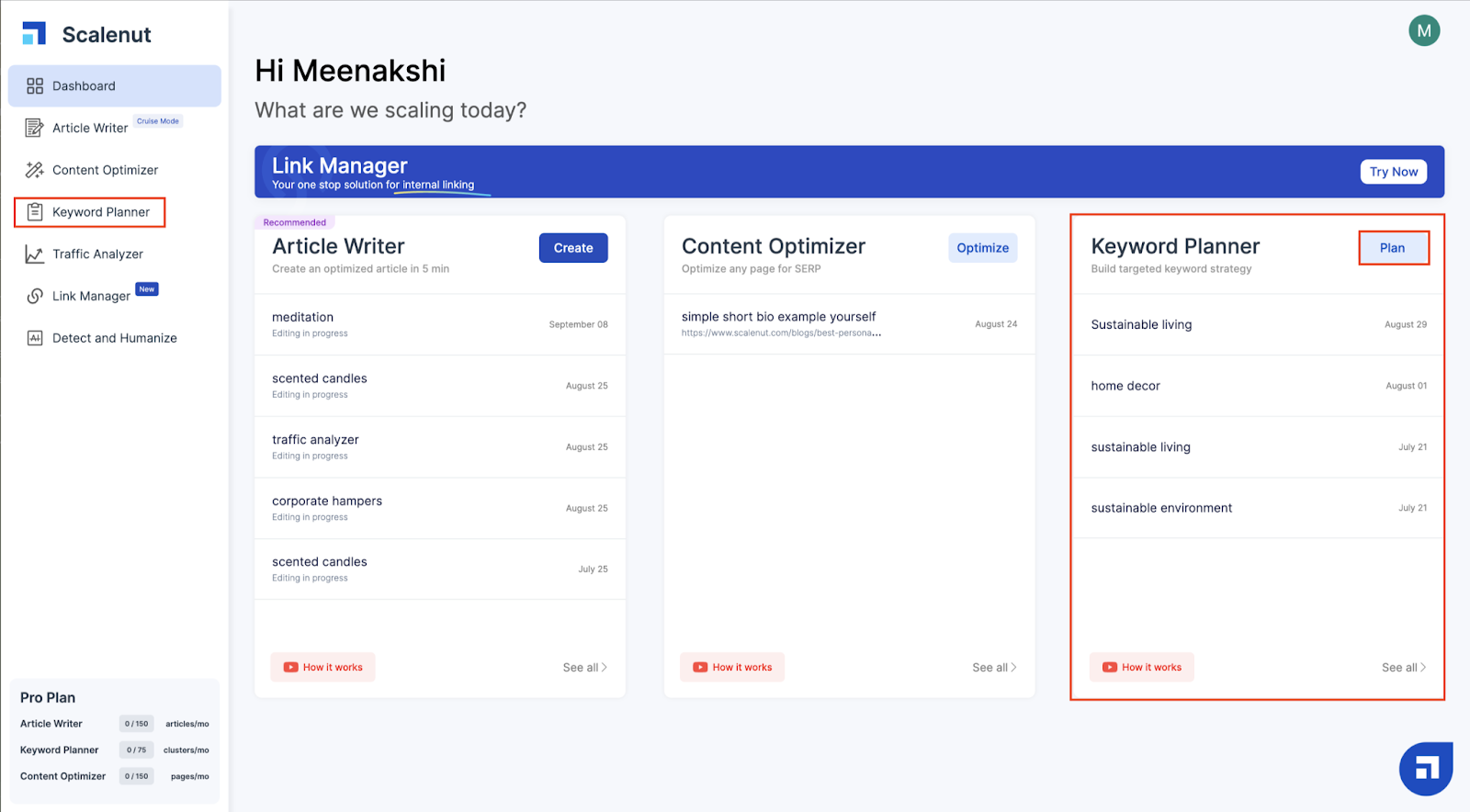Click How it works under Content Optimizer
The image size is (1470, 812).
click(732, 667)
